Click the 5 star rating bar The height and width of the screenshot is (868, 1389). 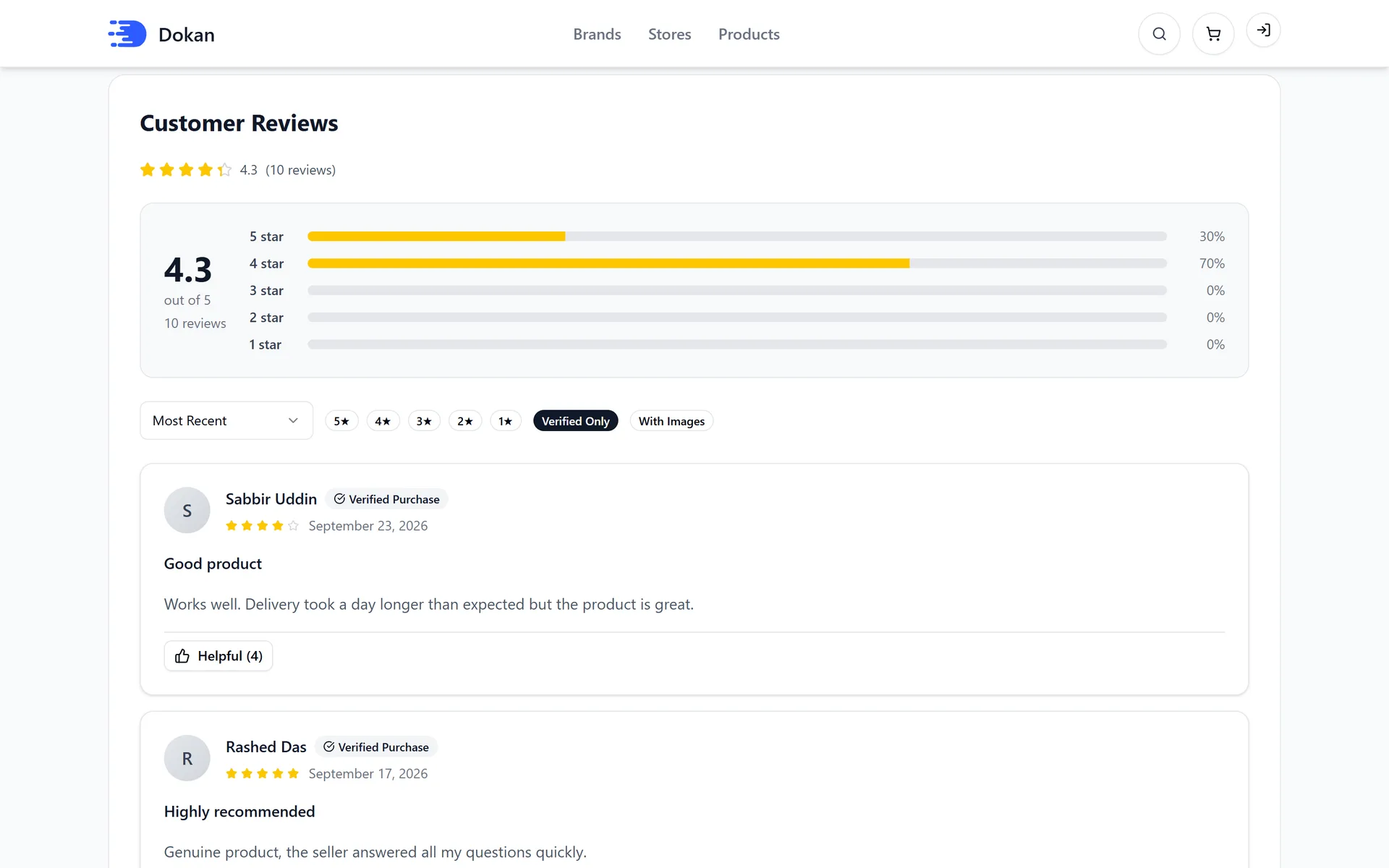(737, 237)
